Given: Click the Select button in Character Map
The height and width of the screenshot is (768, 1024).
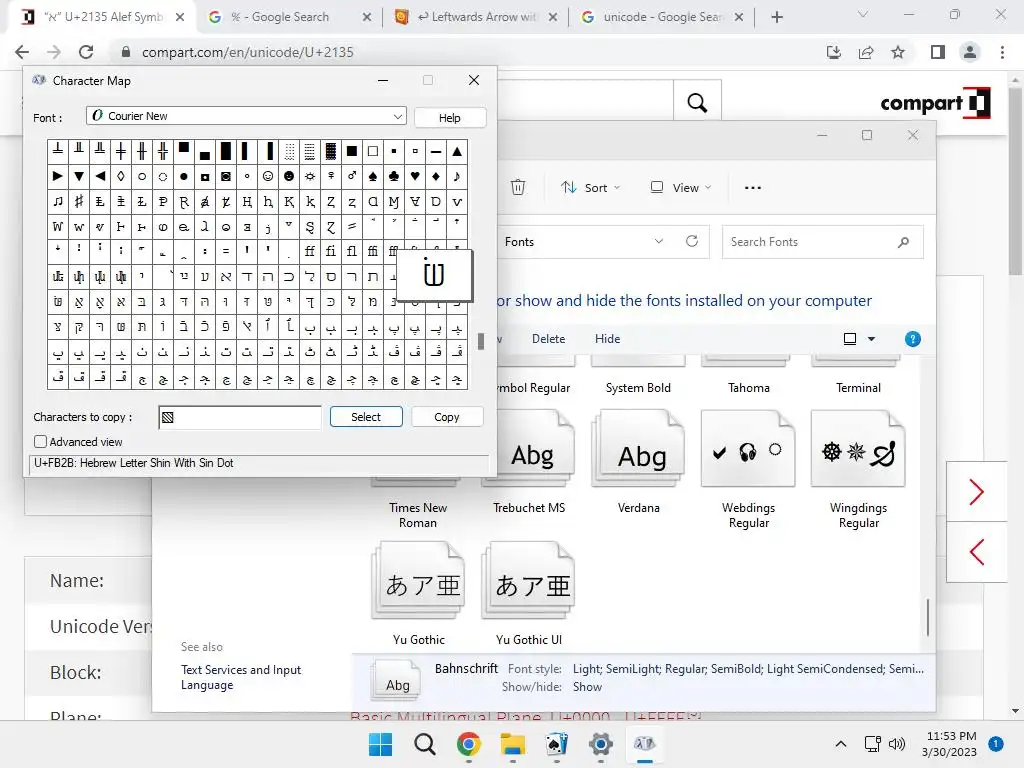Looking at the screenshot, I should [x=366, y=417].
